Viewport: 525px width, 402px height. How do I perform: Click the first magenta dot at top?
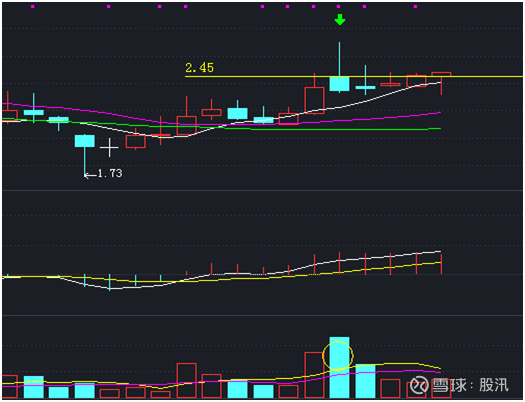32,6
